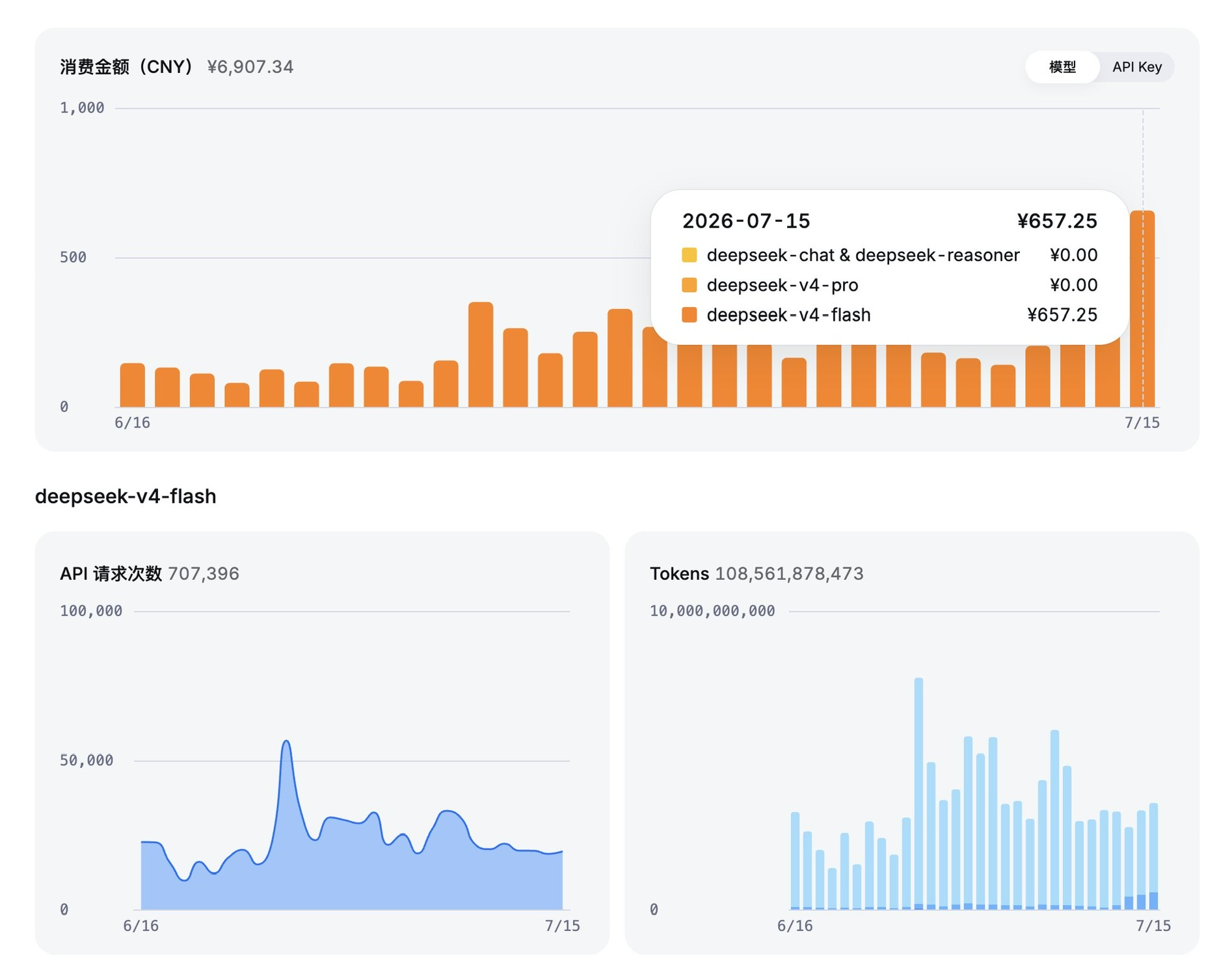Click the 消费金额（CNY）chart title
This screenshot has height=976, width=1232.
tap(127, 67)
